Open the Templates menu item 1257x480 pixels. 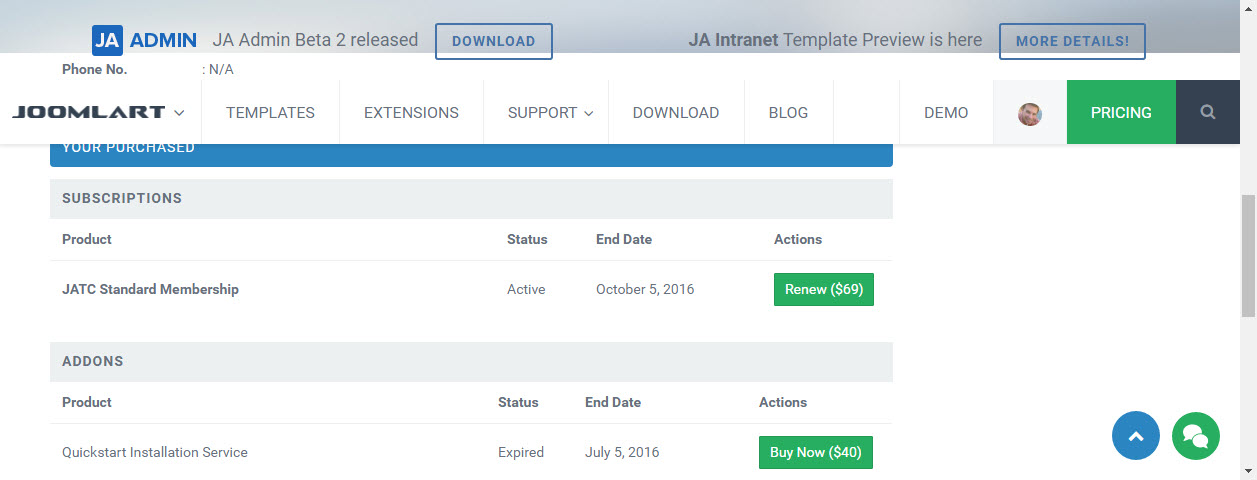(x=270, y=113)
